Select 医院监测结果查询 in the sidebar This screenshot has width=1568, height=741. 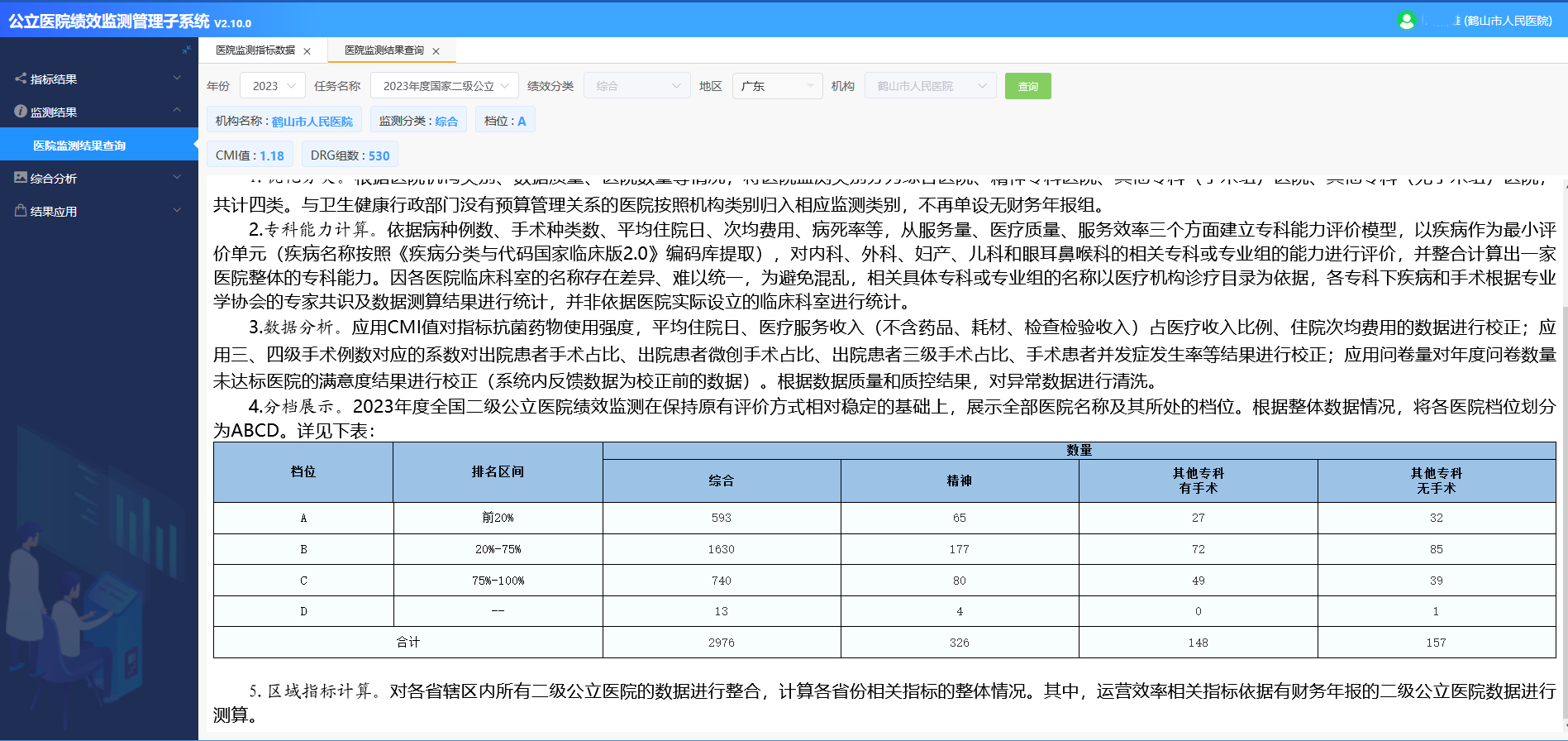point(79,146)
